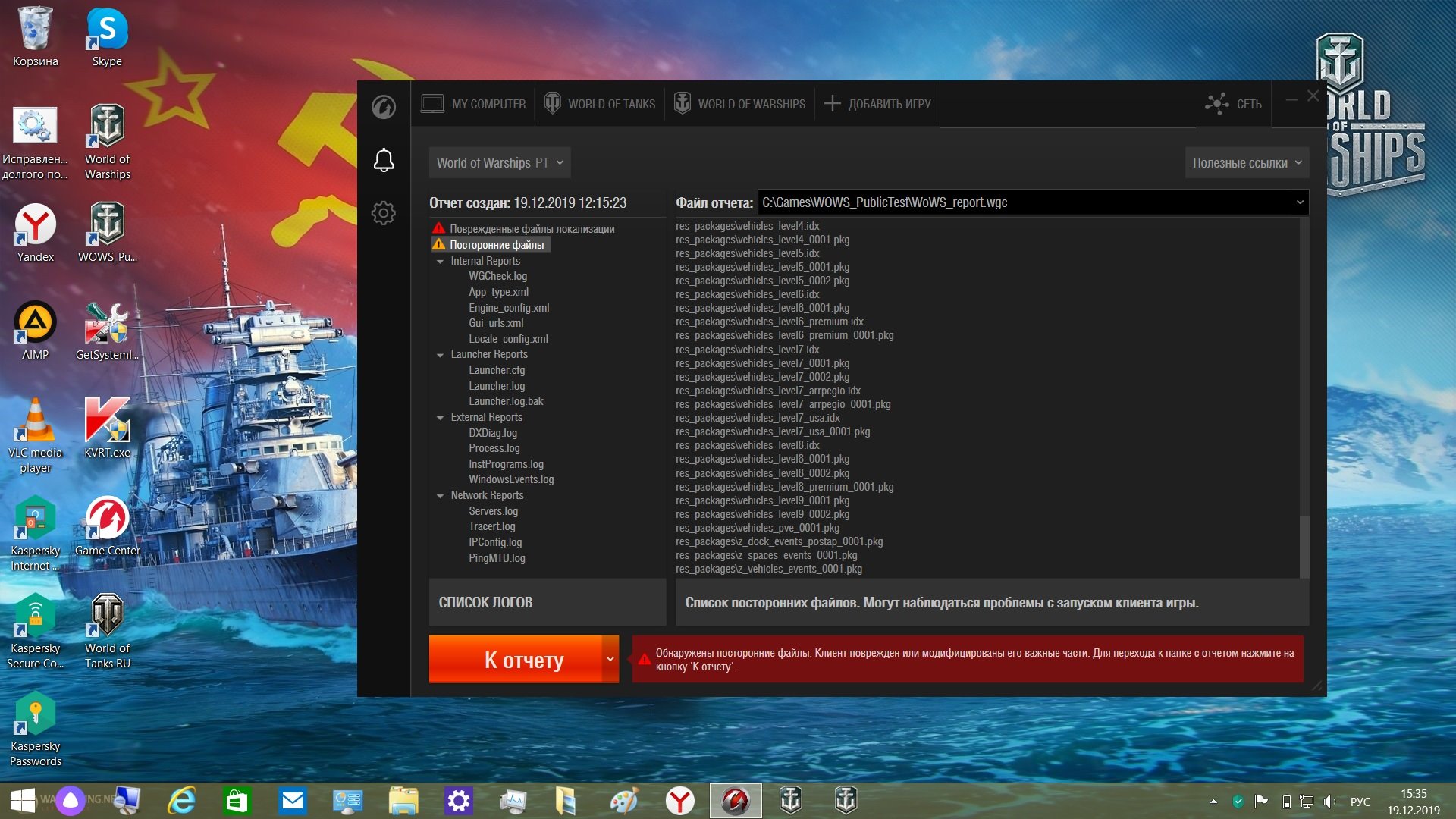The width and height of the screenshot is (1456, 819).
Task: Open Kaspersky Passwords desktop icon
Action: pos(35,729)
